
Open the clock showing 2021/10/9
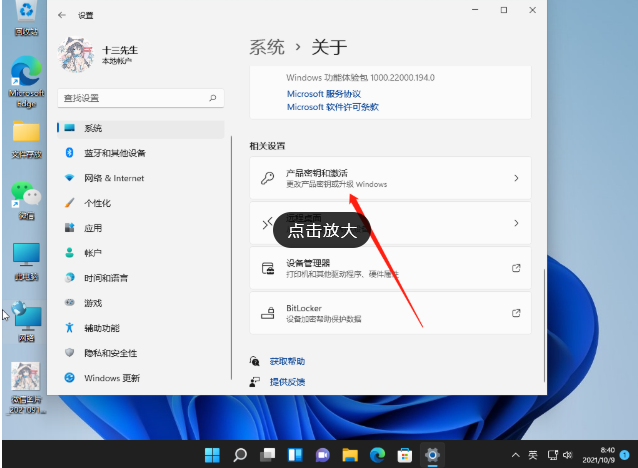pos(599,455)
